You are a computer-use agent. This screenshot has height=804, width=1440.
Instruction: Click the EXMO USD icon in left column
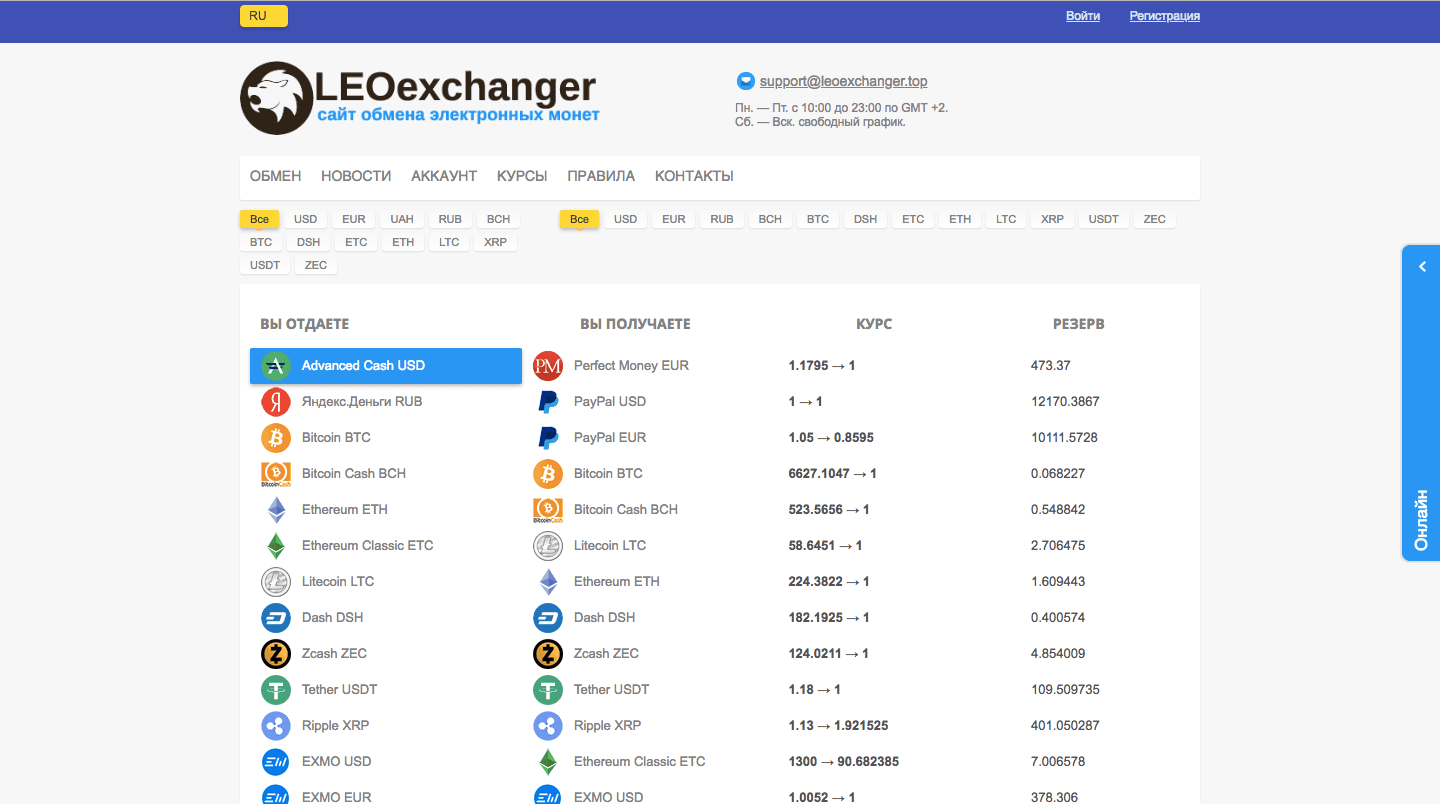click(x=275, y=761)
